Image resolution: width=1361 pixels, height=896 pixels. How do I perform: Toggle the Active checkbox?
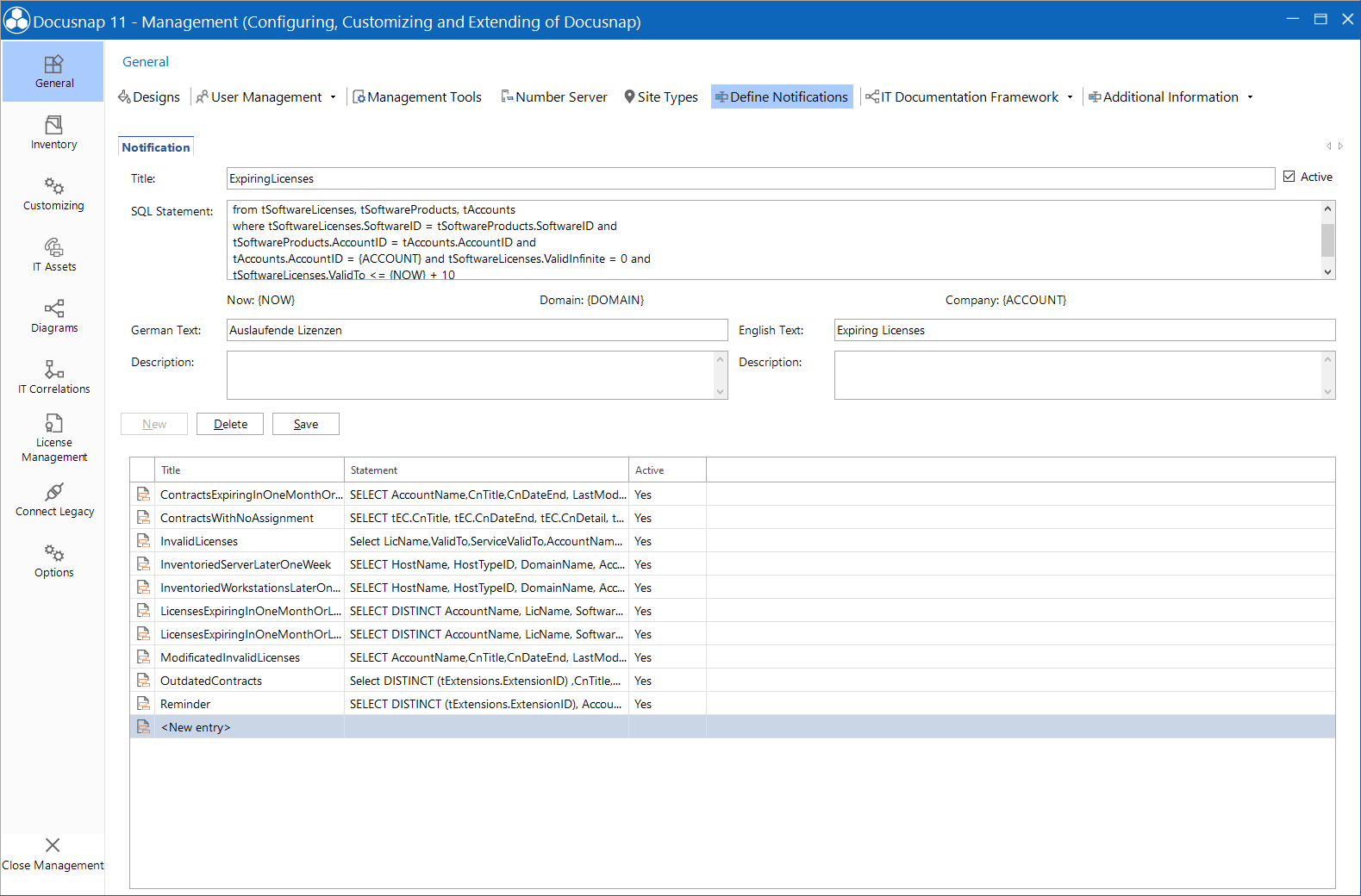coord(1289,177)
